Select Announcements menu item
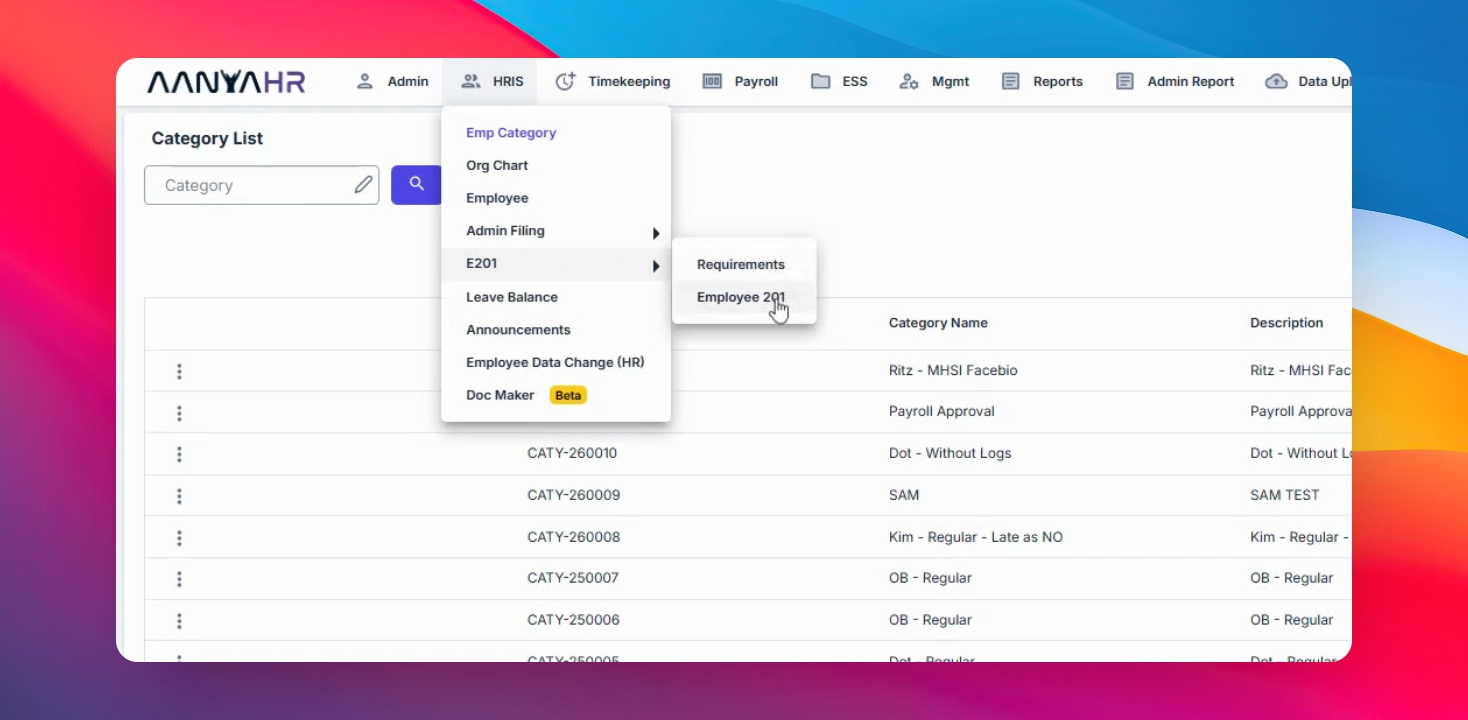This screenshot has width=1468, height=720. [x=556, y=330]
